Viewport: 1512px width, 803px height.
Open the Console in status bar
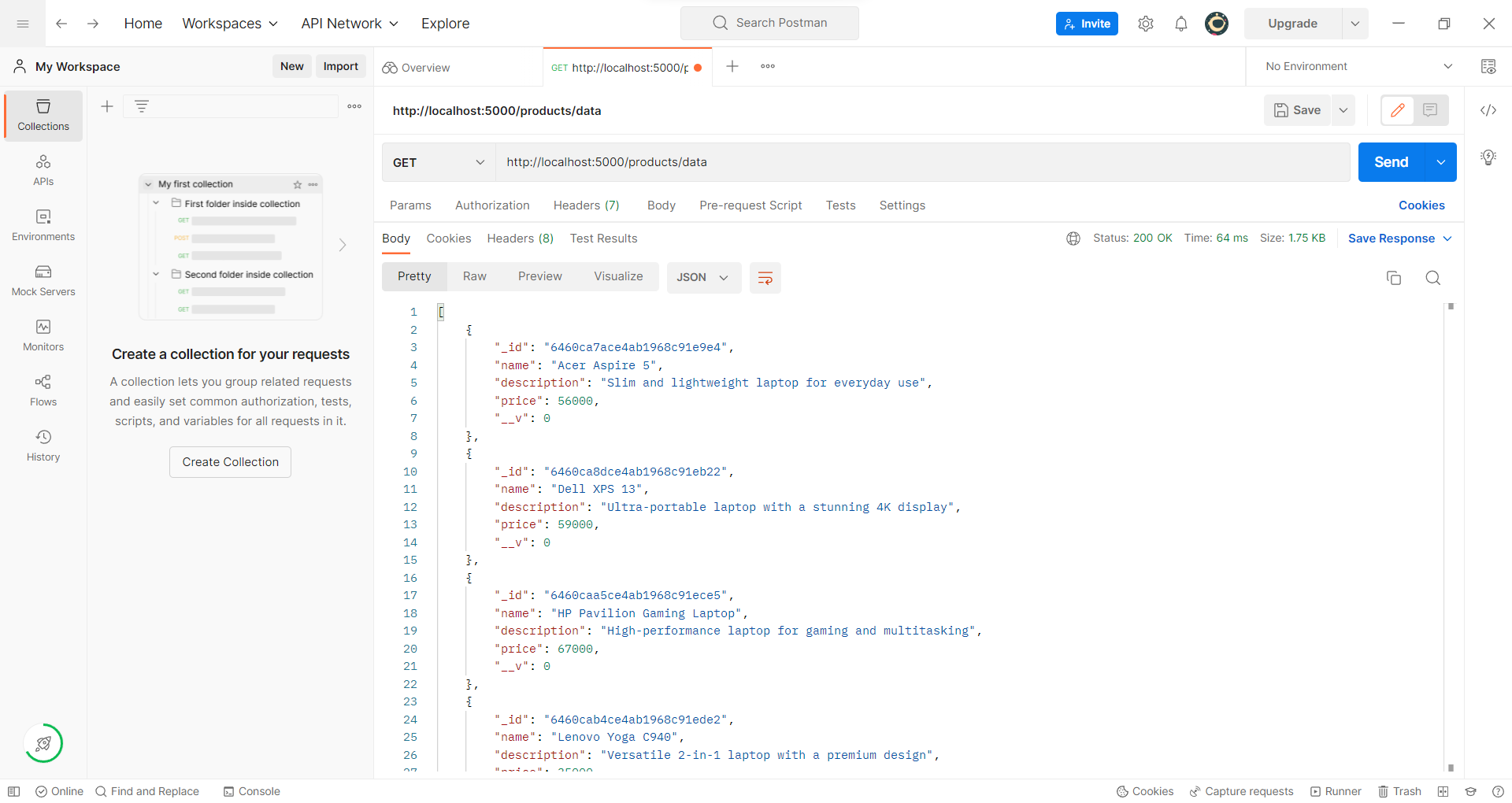252,791
